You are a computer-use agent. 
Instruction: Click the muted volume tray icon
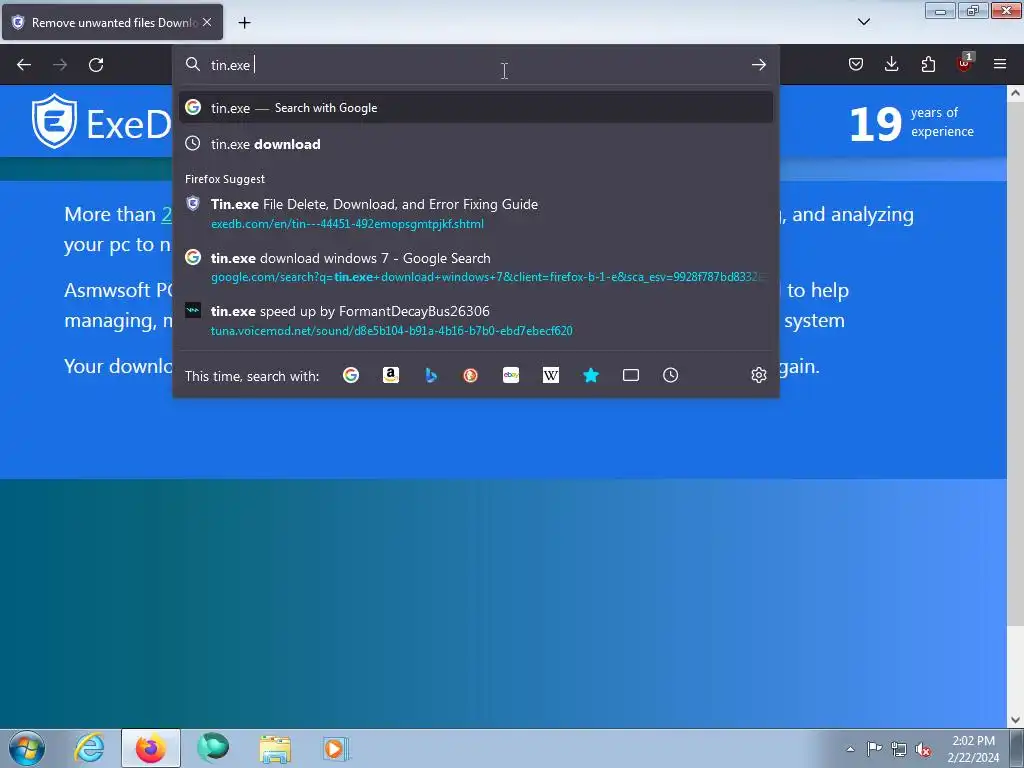tap(923, 749)
